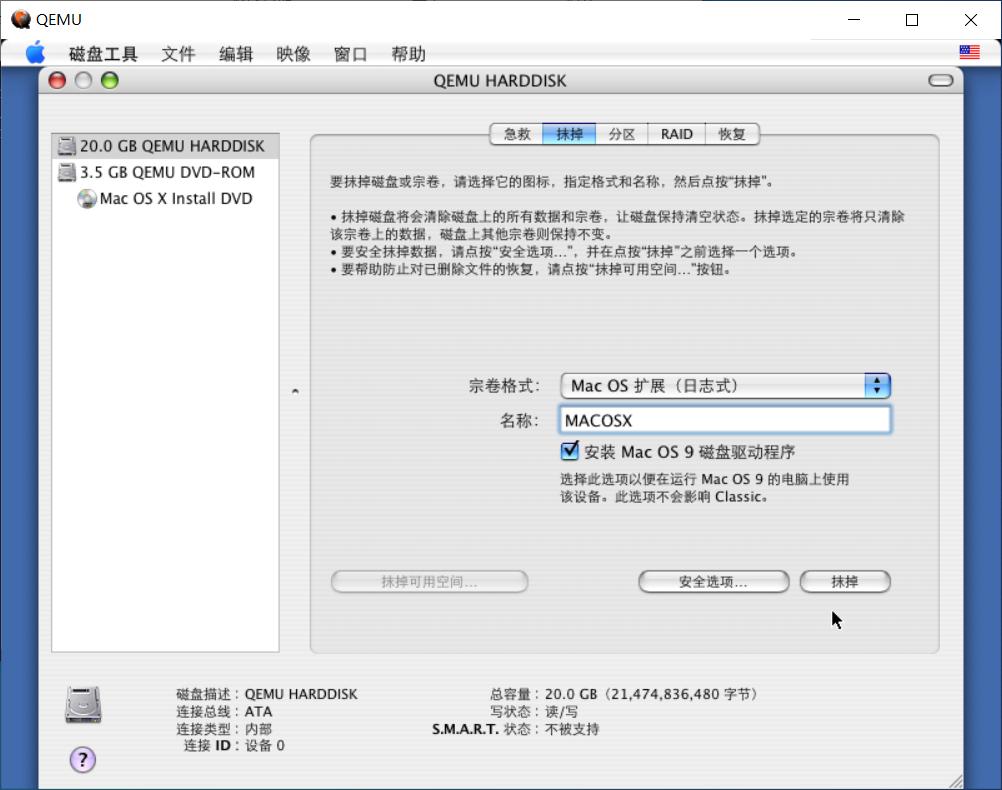The height and width of the screenshot is (790, 1002).
Task: Click the red close button of the QEMU HARDDISK window
Action: pos(58,81)
